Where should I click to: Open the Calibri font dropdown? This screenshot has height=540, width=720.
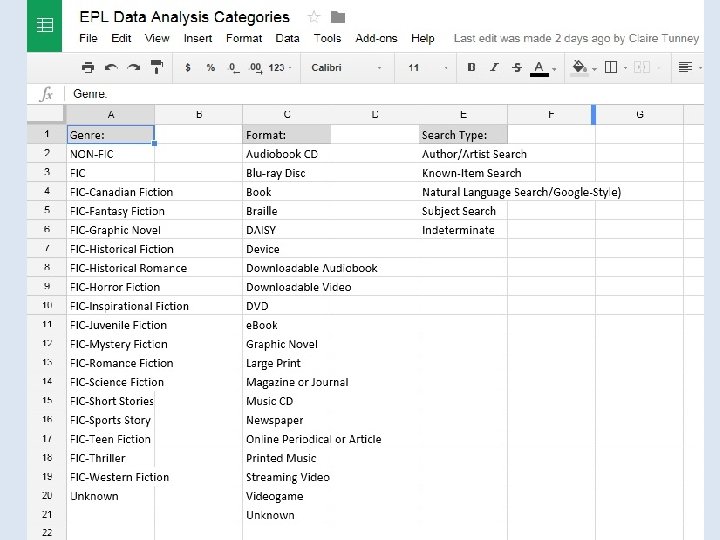click(347, 68)
